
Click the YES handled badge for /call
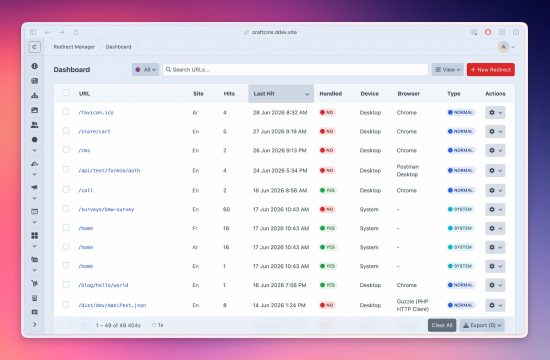pyautogui.click(x=328, y=191)
